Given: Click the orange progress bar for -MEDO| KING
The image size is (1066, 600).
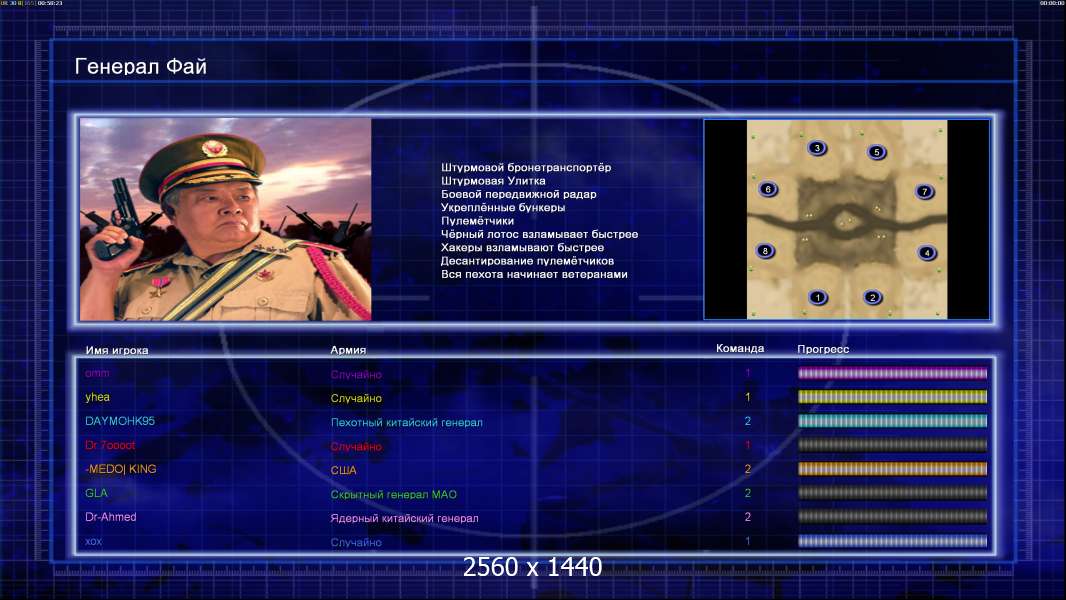Looking at the screenshot, I should pyautogui.click(x=892, y=469).
